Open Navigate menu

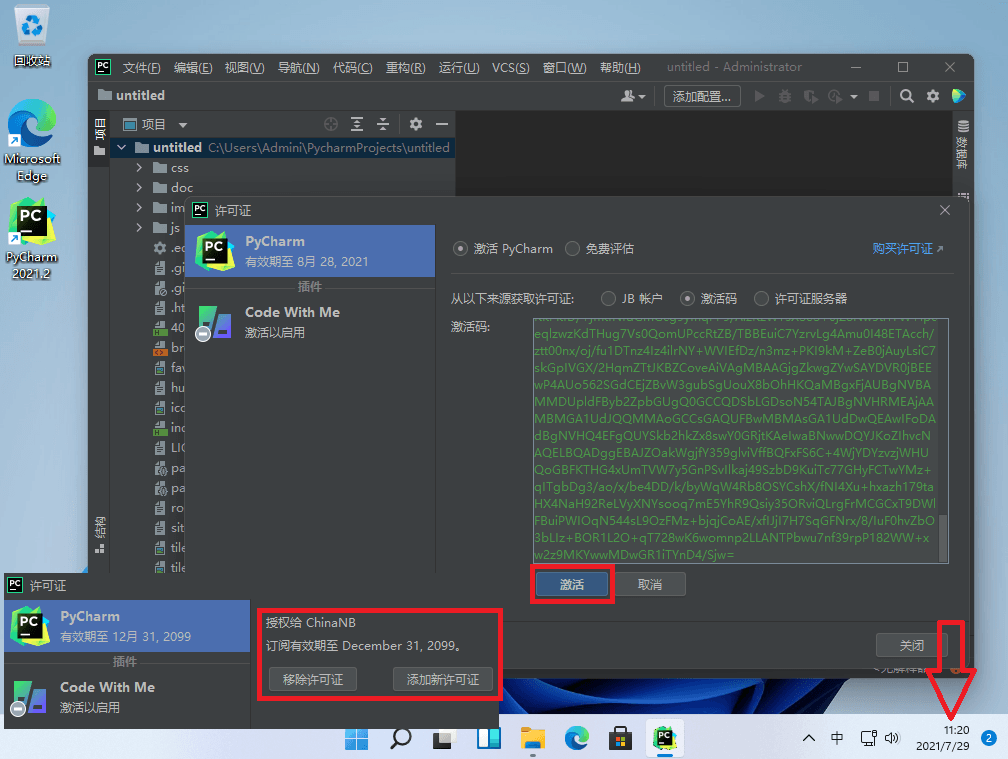(298, 67)
